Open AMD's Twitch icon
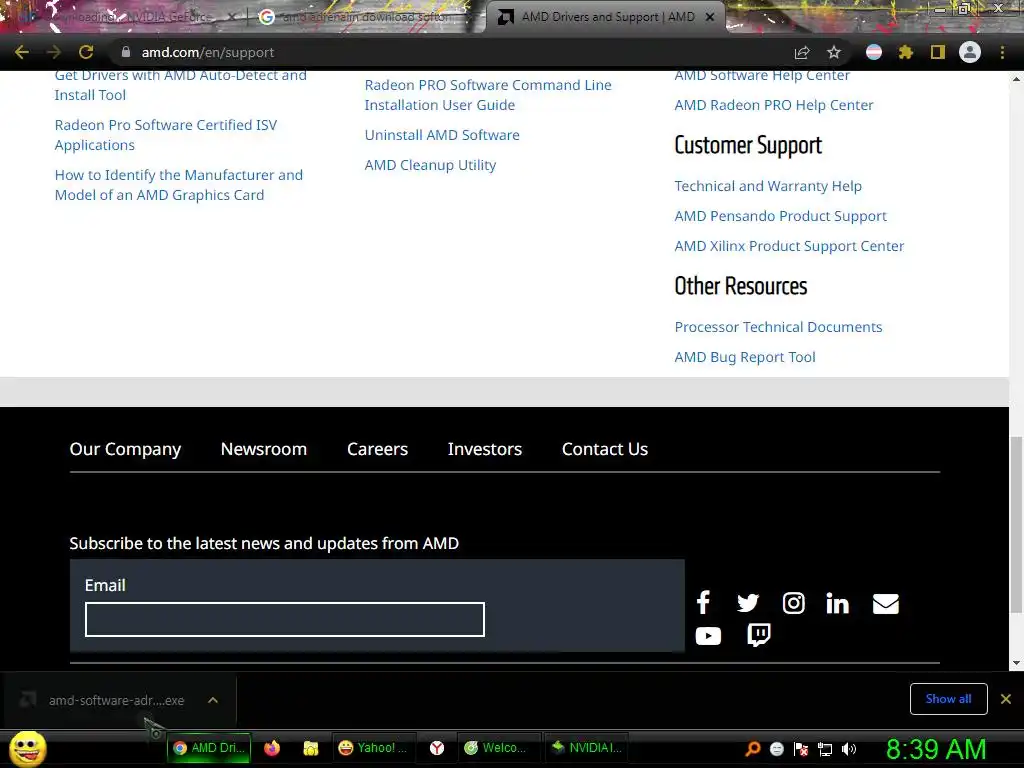The height and width of the screenshot is (768, 1024). [x=758, y=635]
